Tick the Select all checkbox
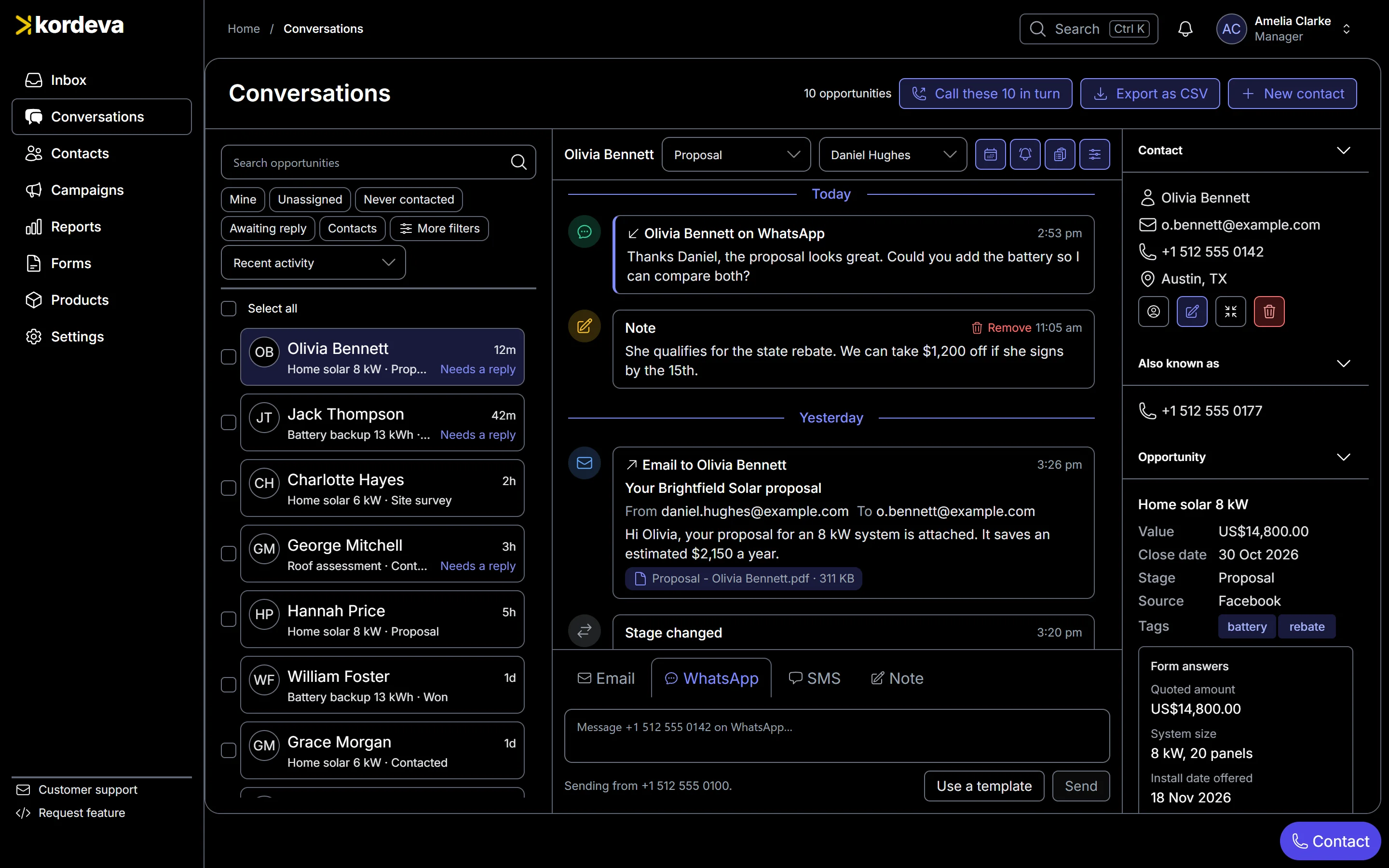1389x868 pixels. click(229, 308)
